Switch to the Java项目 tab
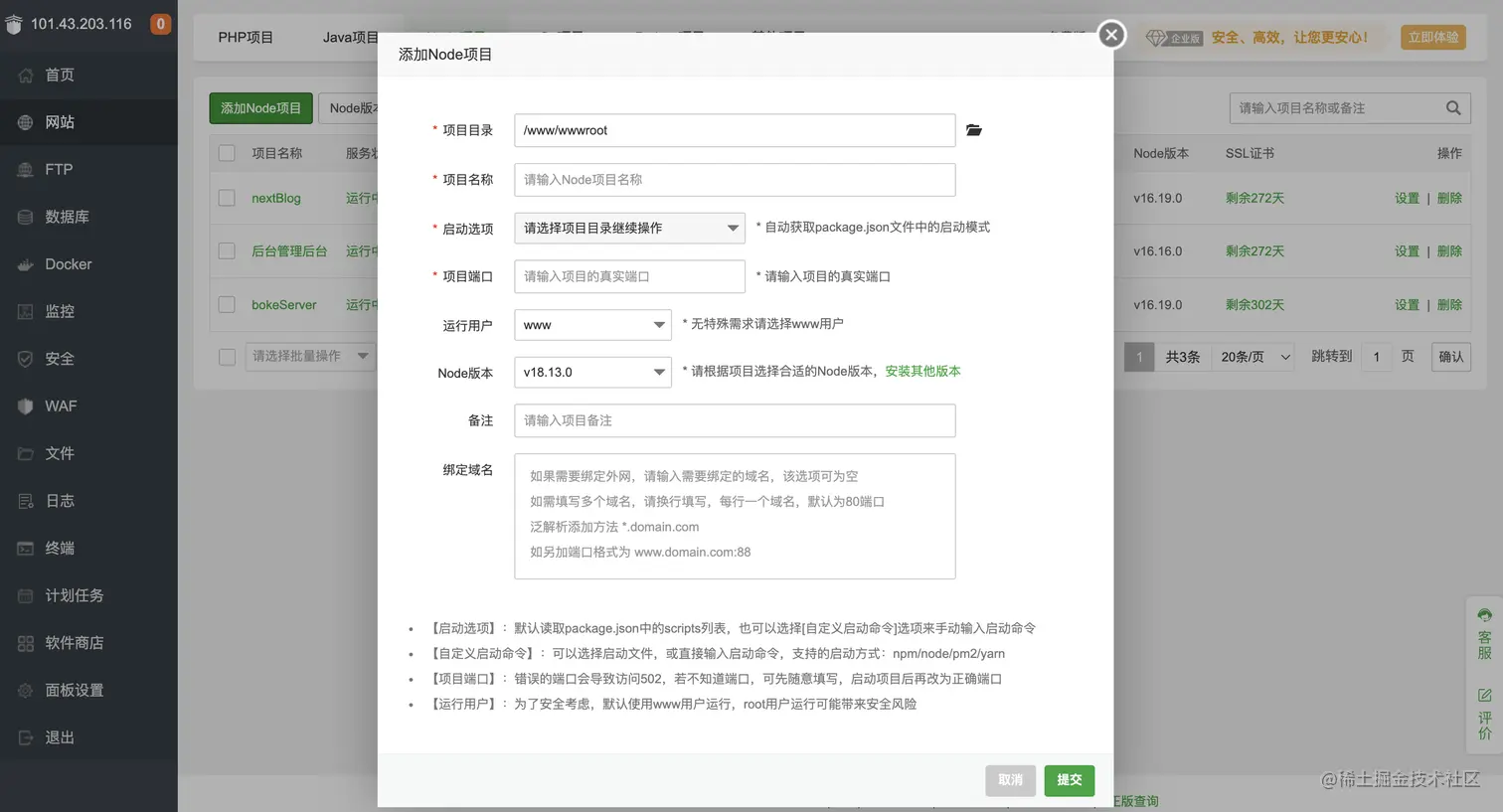 tap(351, 38)
